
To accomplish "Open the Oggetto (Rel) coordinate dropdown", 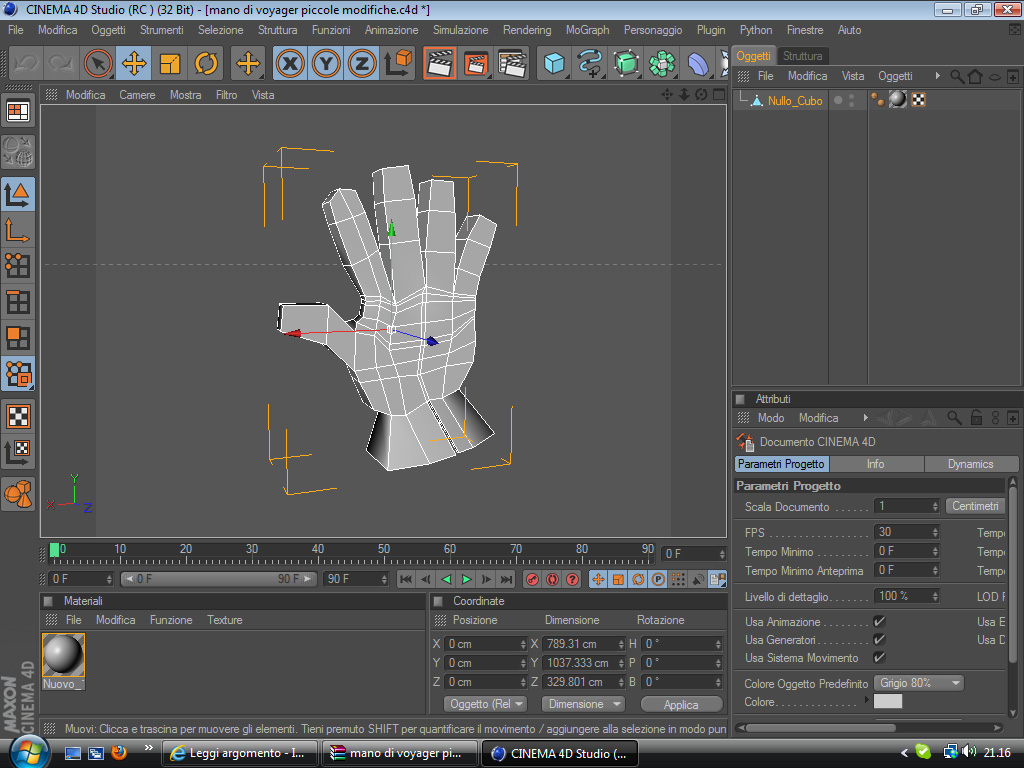I will (485, 704).
